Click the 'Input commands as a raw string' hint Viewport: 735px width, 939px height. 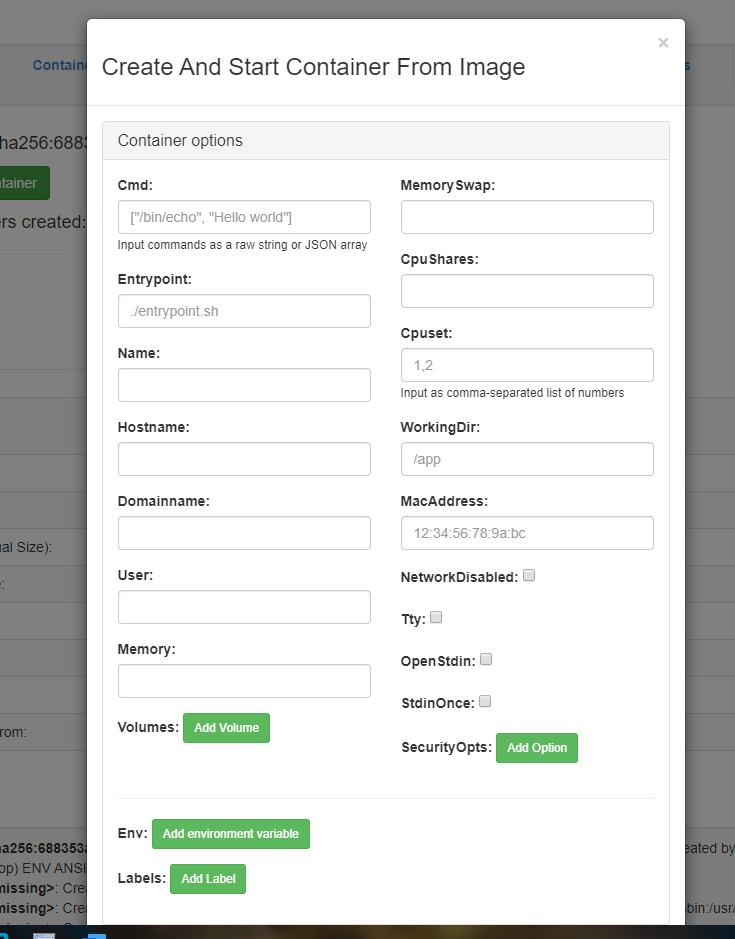pos(242,245)
